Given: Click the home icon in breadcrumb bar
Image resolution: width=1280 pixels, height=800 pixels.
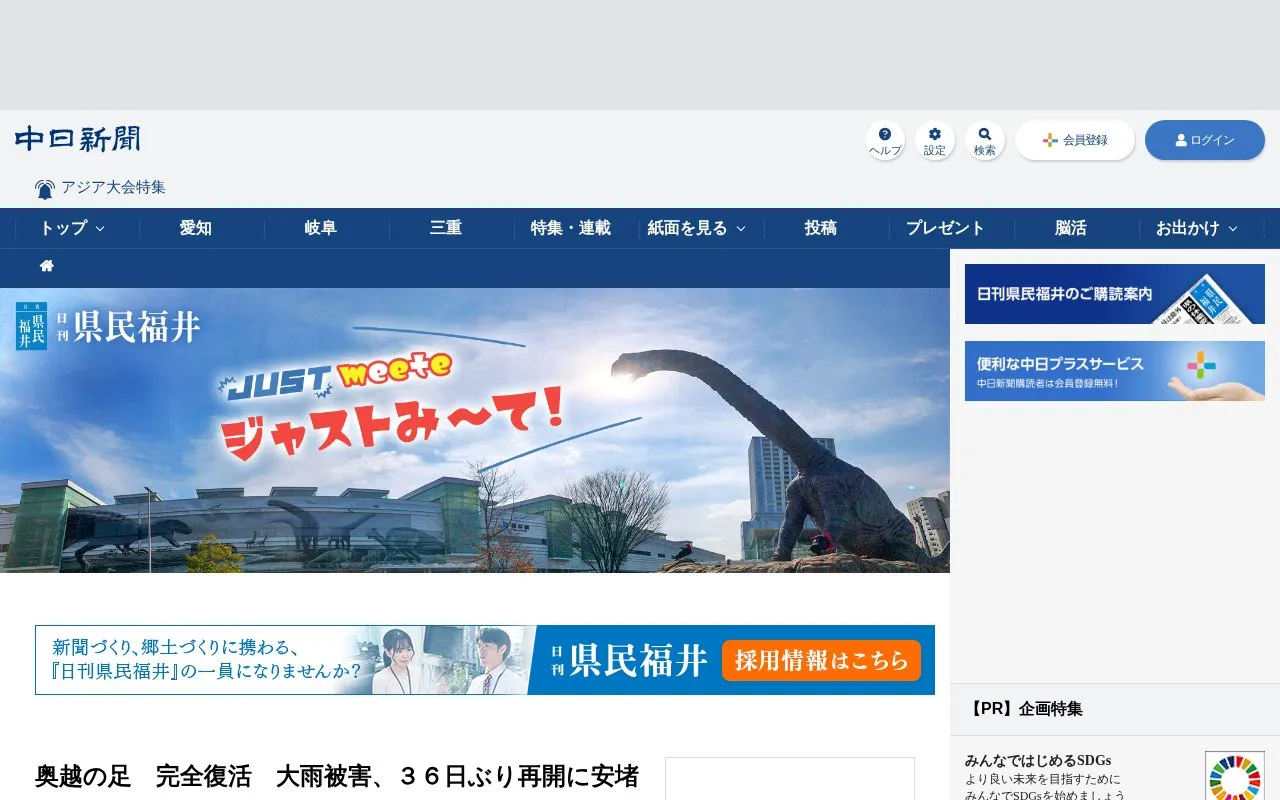Looking at the screenshot, I should click(47, 266).
